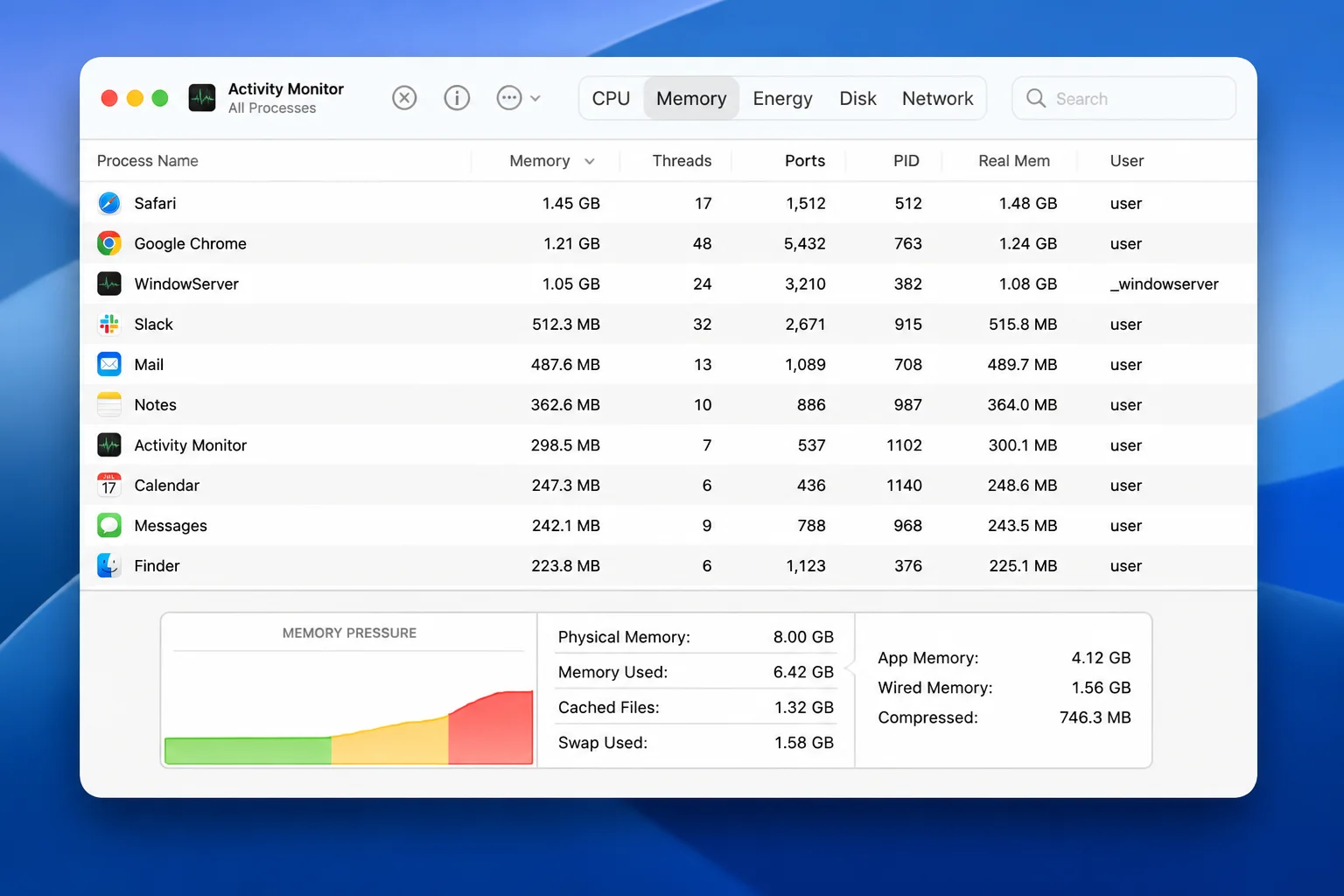This screenshot has height=896, width=1344.
Task: Click the Cached Files 1.32 GB value
Action: coord(804,707)
